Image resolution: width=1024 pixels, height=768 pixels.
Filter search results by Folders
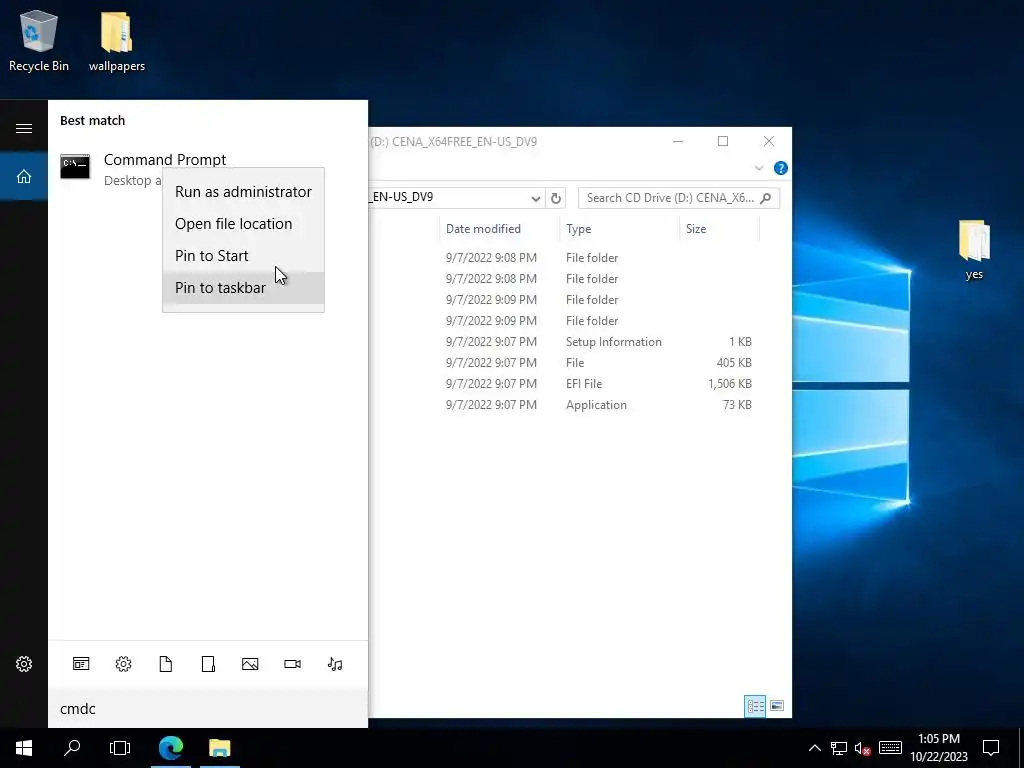(208, 664)
